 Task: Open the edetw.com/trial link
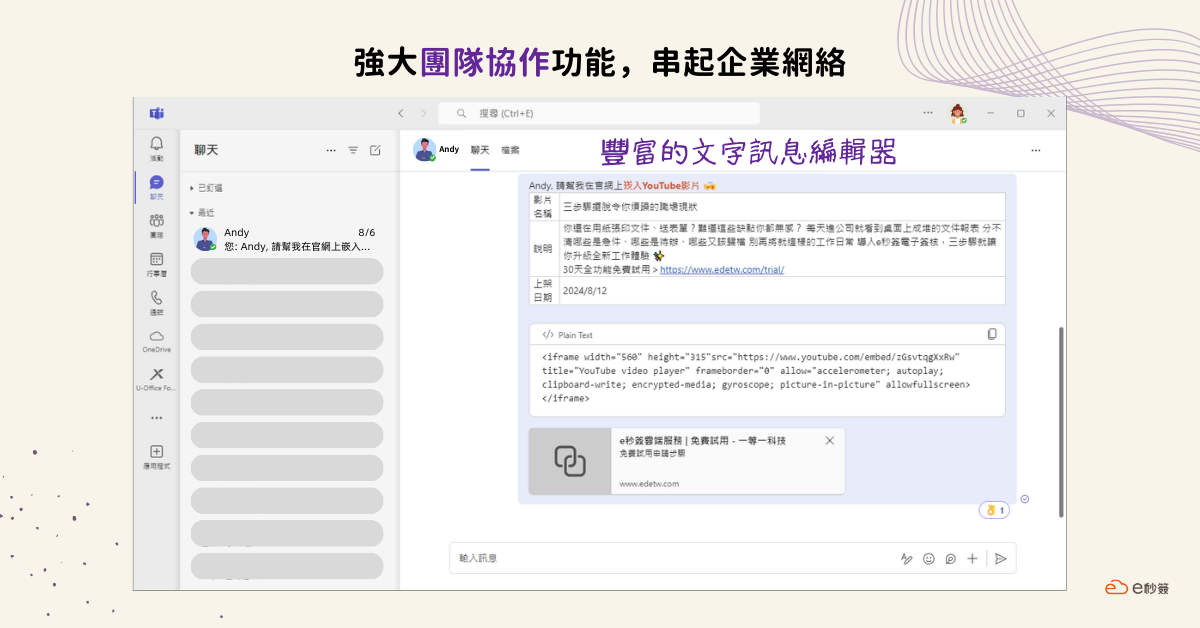(x=722, y=269)
